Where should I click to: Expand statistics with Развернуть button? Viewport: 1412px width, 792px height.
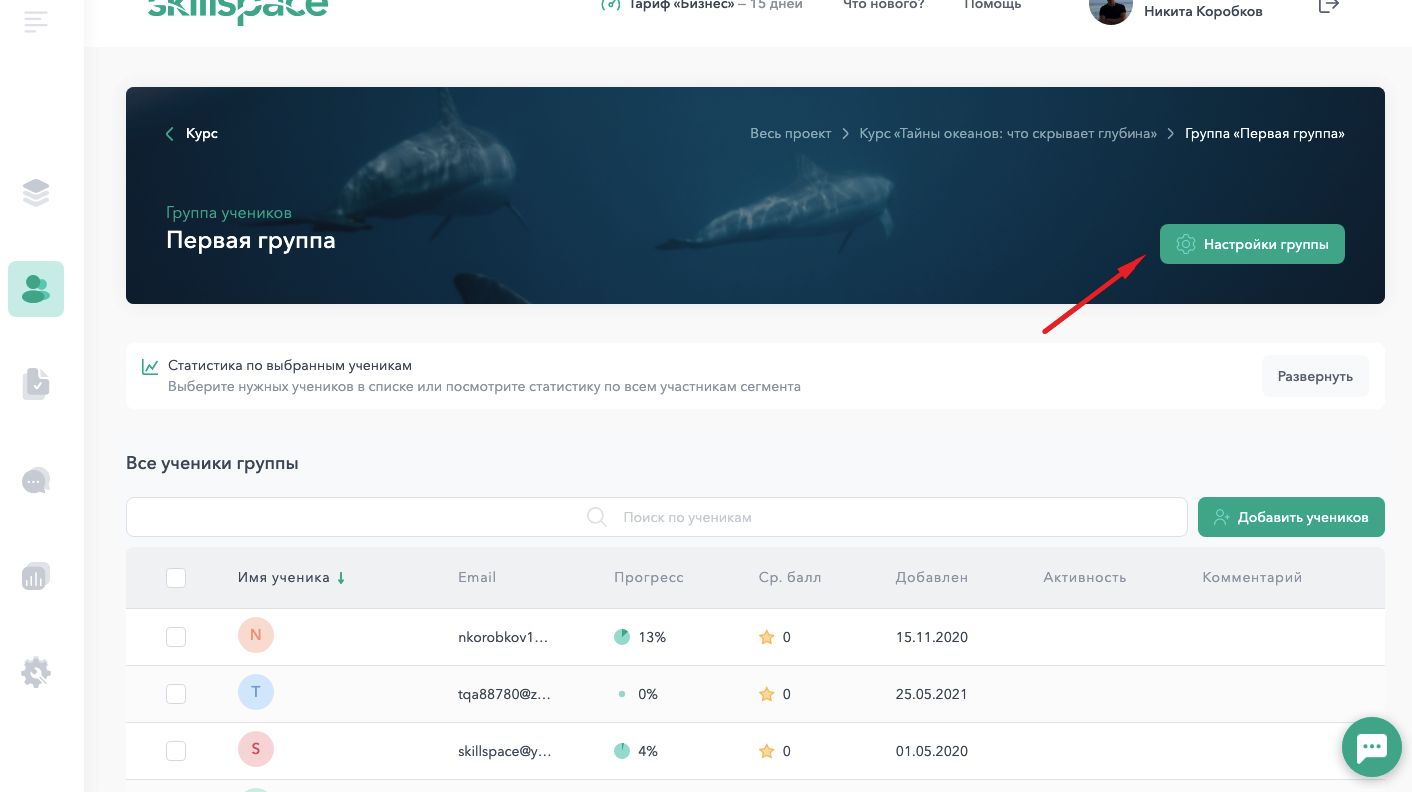pos(1315,376)
